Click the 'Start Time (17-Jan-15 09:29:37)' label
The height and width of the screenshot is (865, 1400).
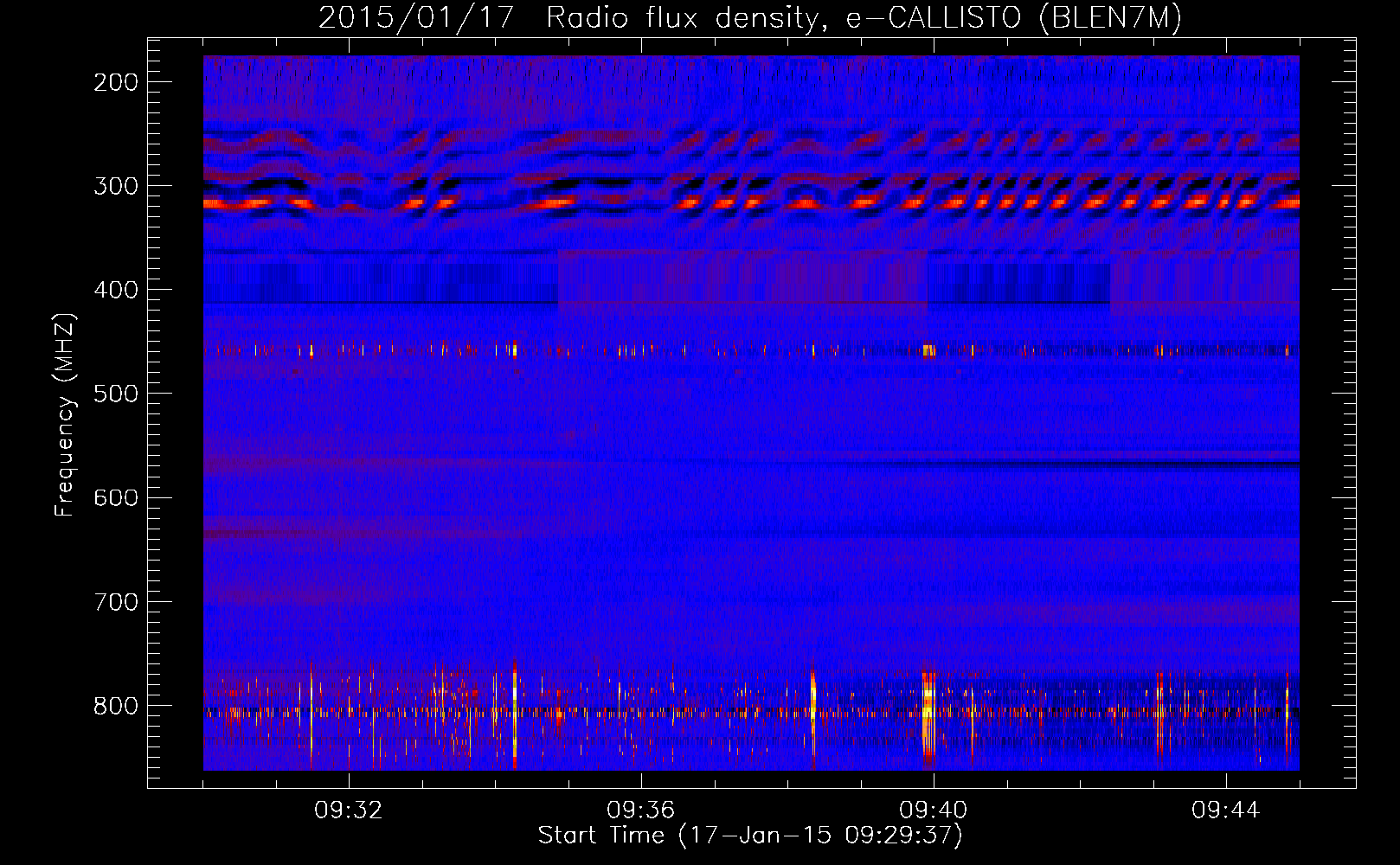750,836
